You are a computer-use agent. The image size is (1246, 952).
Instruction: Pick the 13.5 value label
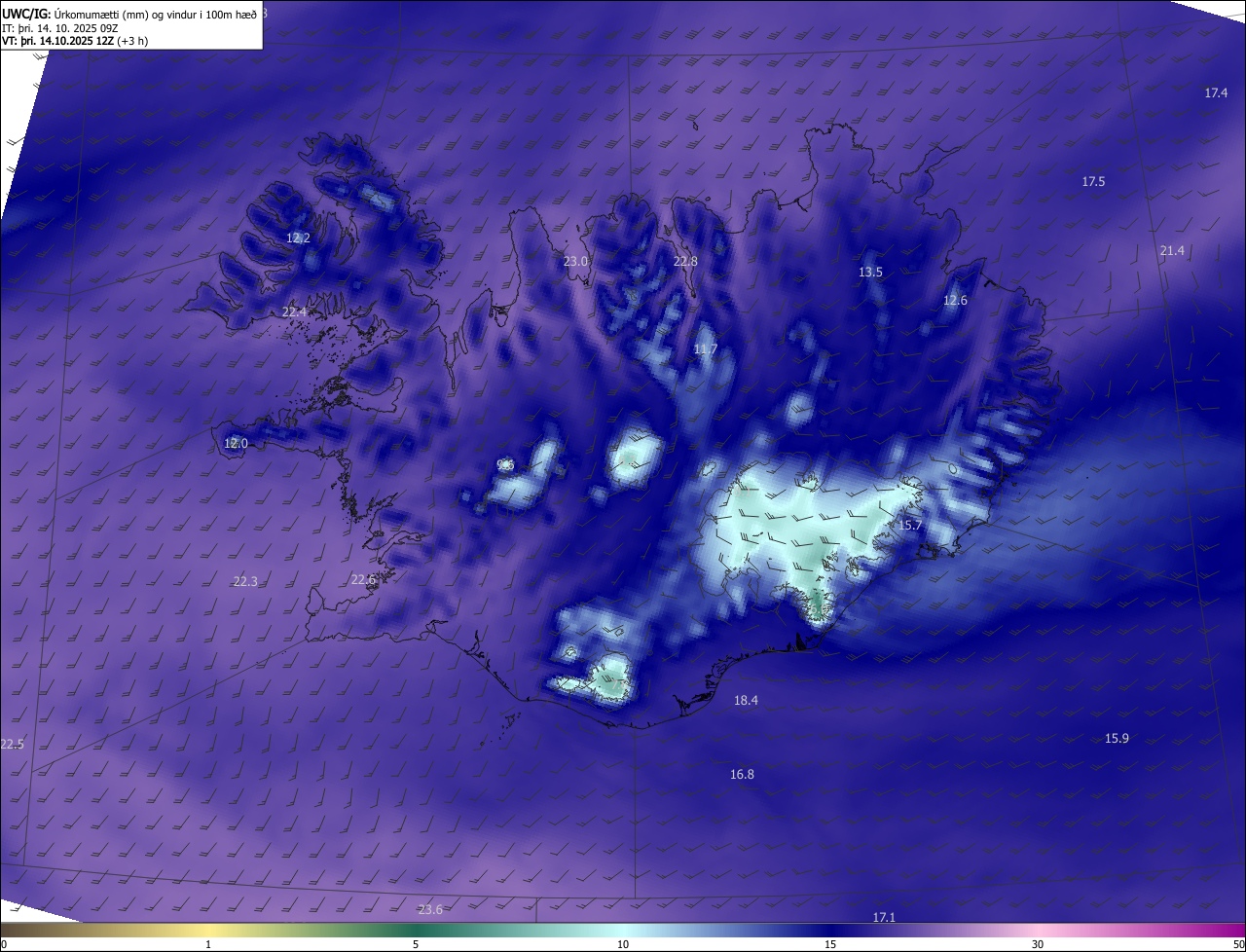[870, 273]
